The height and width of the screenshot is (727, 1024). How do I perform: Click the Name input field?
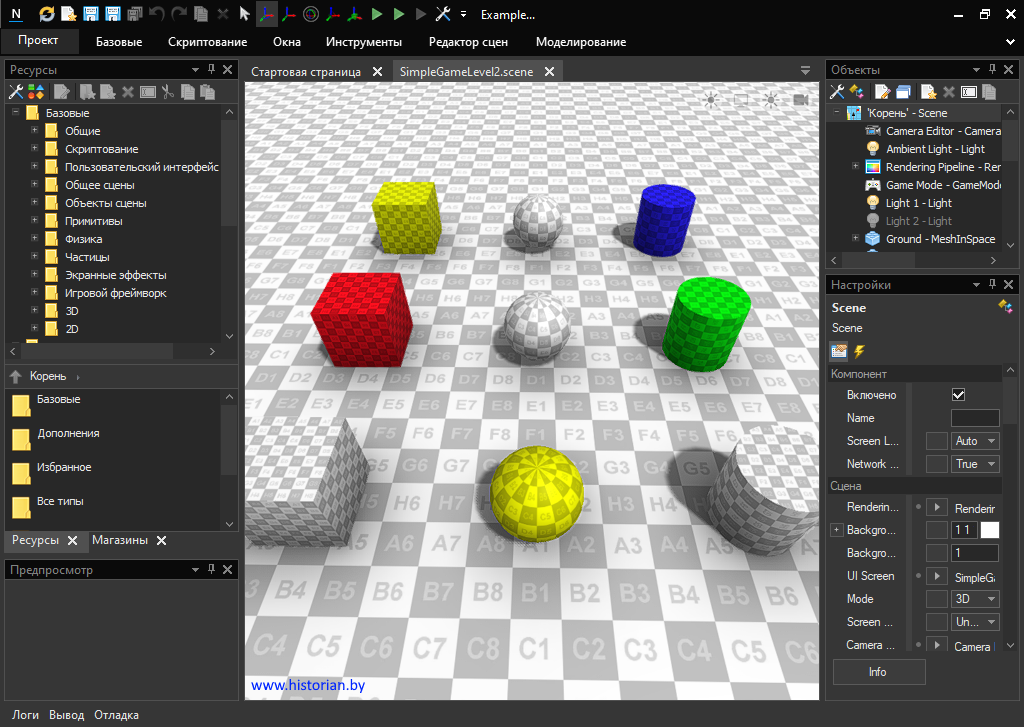pyautogui.click(x=974, y=418)
